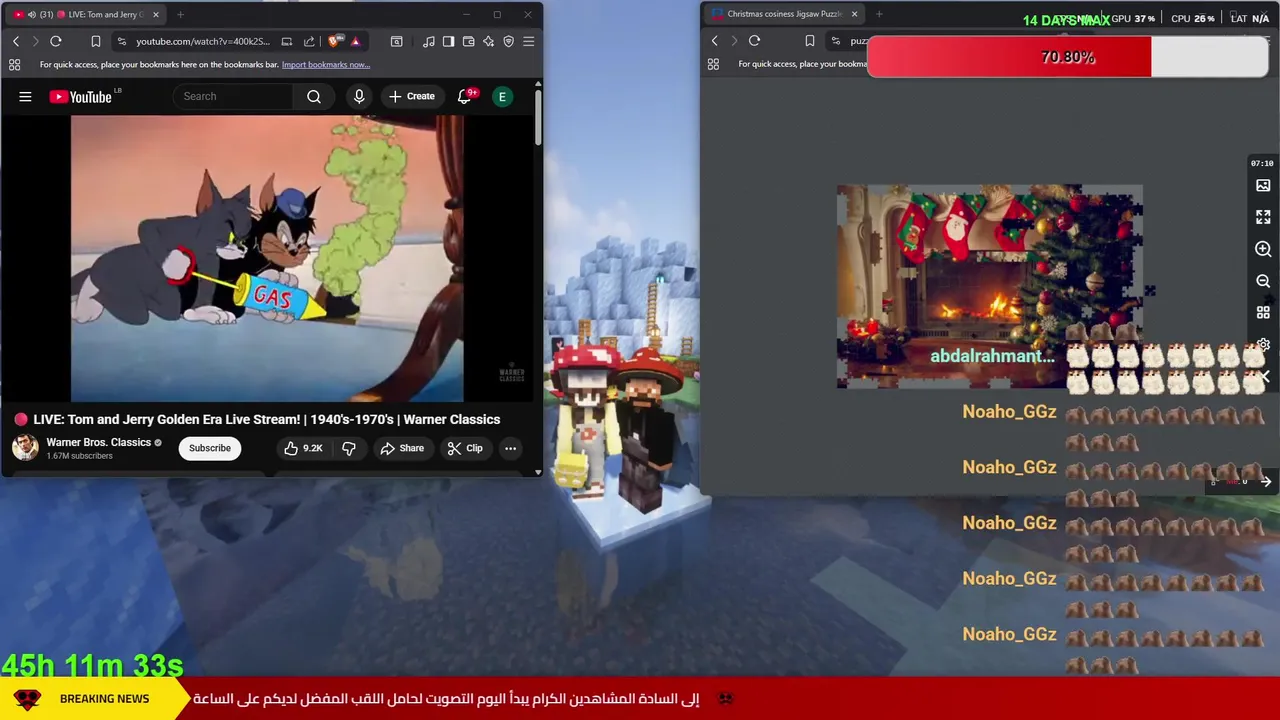Image resolution: width=1280 pixels, height=720 pixels.
Task: Click the Christmas fireplace puzzle image
Action: coord(989,285)
